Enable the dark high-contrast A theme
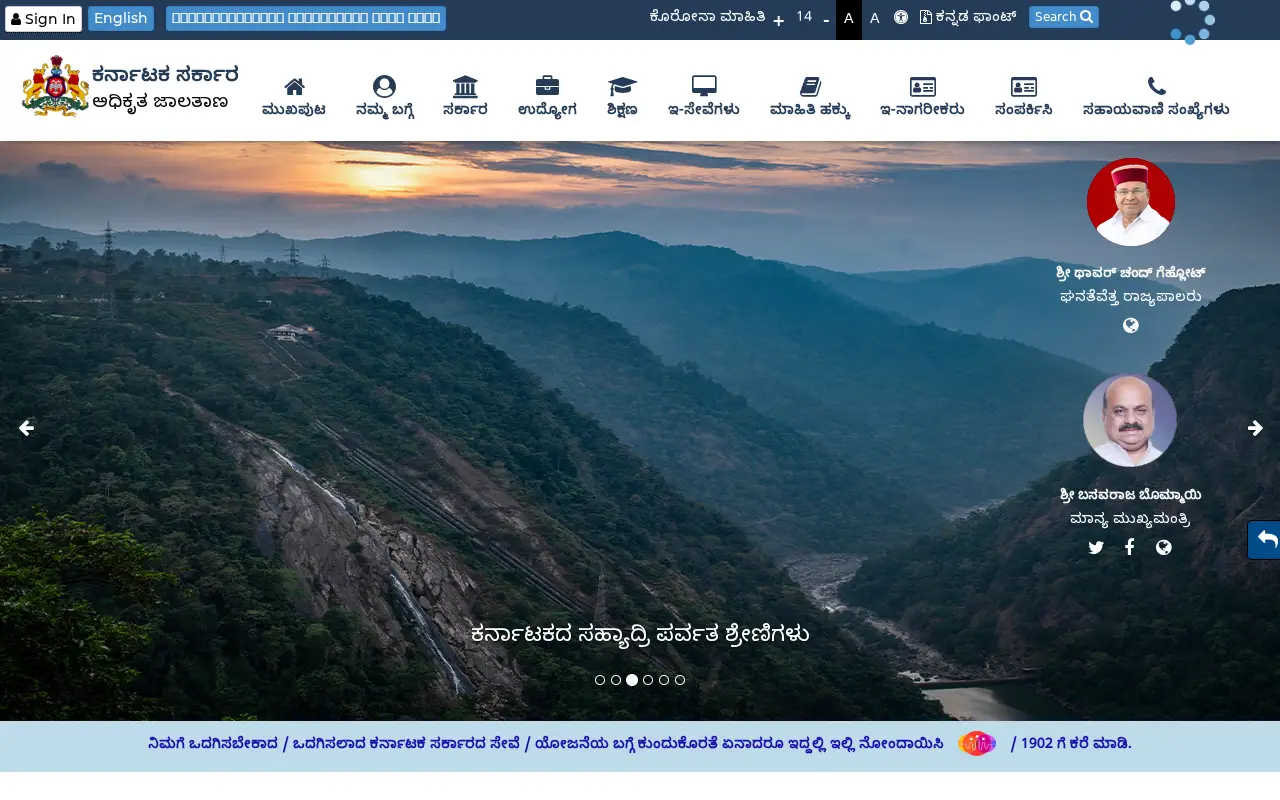The width and height of the screenshot is (1280, 800). [x=848, y=19]
